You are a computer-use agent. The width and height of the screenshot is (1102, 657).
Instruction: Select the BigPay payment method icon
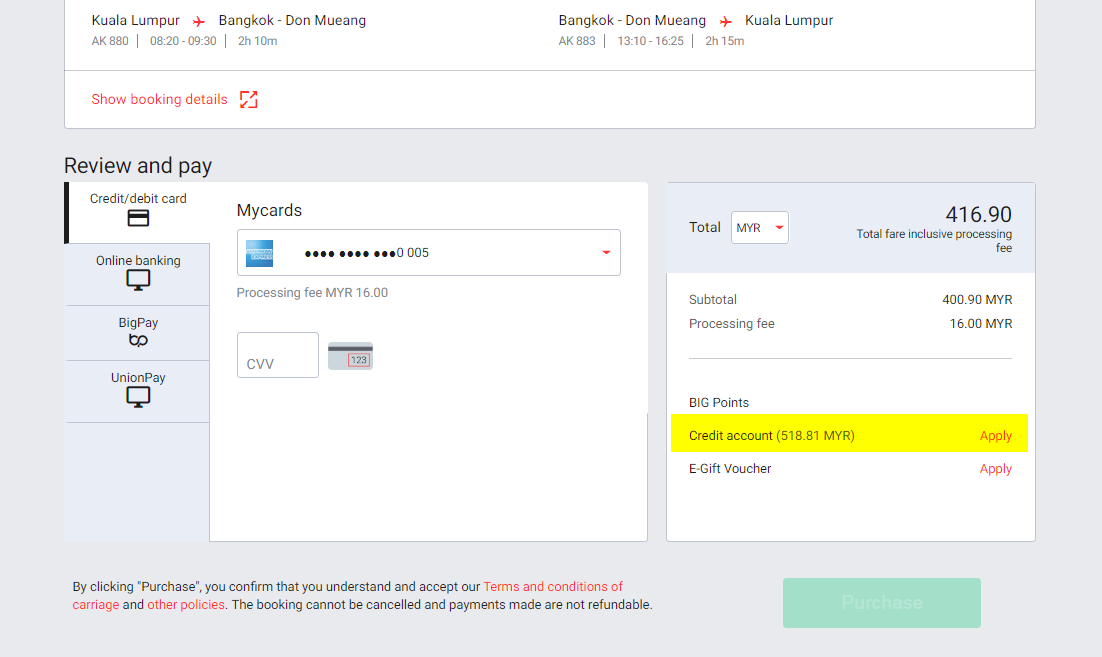pos(137,339)
